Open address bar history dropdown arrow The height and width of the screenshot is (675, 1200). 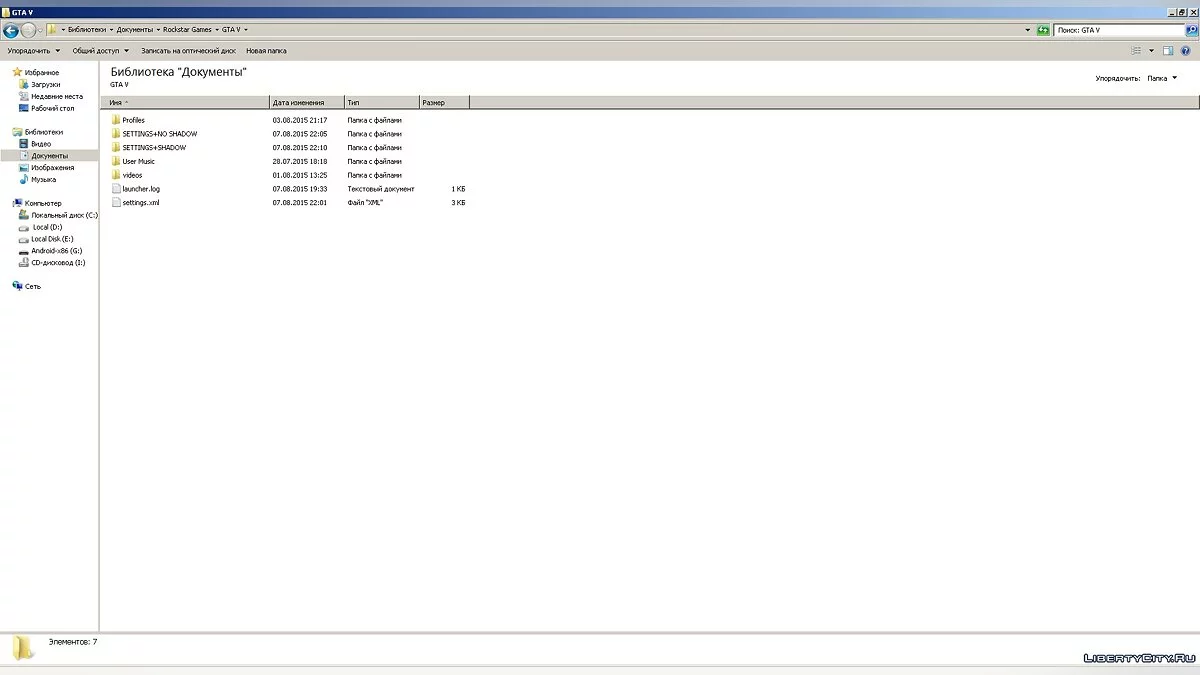(x=1028, y=30)
